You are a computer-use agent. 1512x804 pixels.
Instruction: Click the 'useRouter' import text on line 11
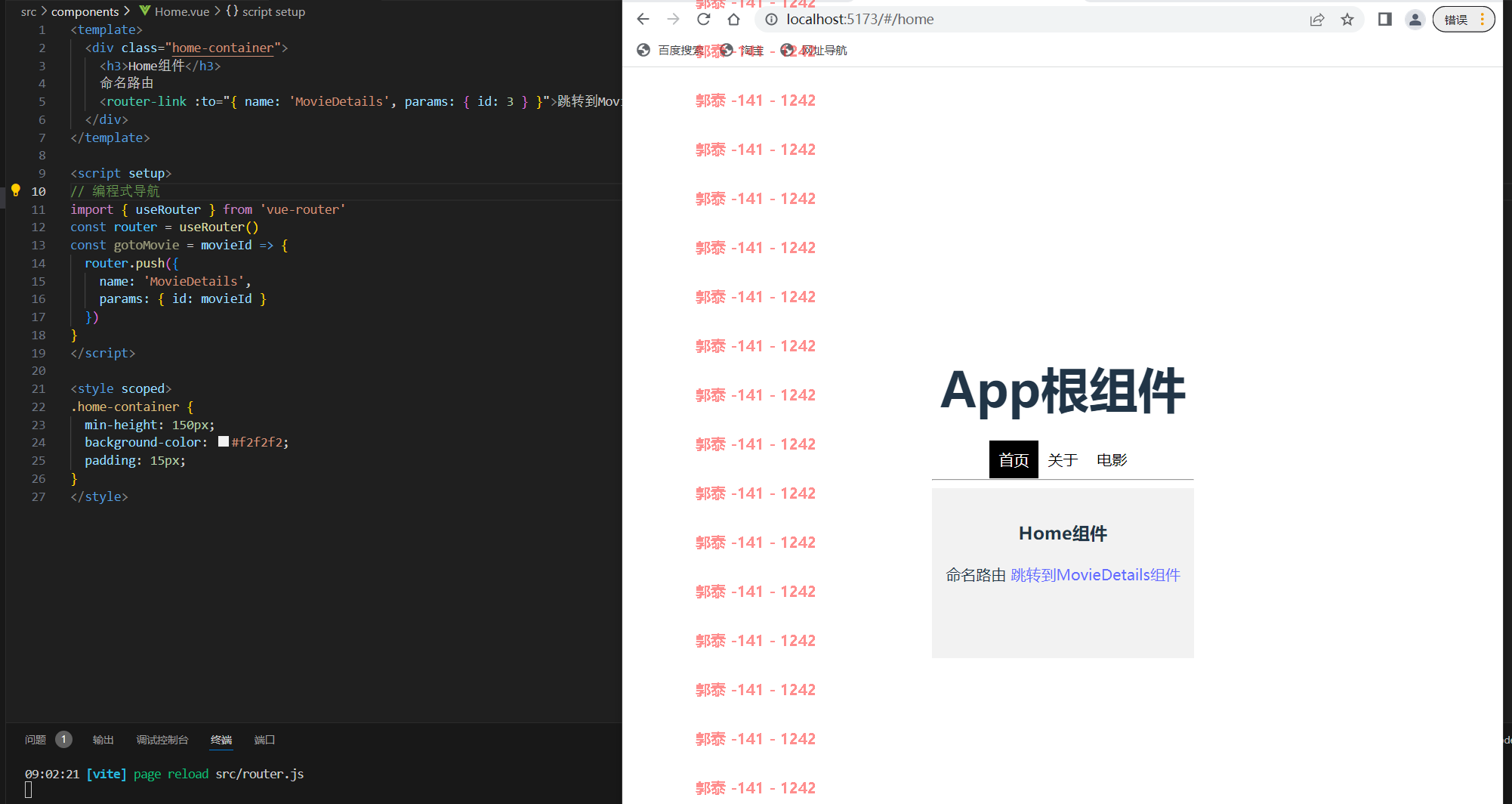coord(168,209)
